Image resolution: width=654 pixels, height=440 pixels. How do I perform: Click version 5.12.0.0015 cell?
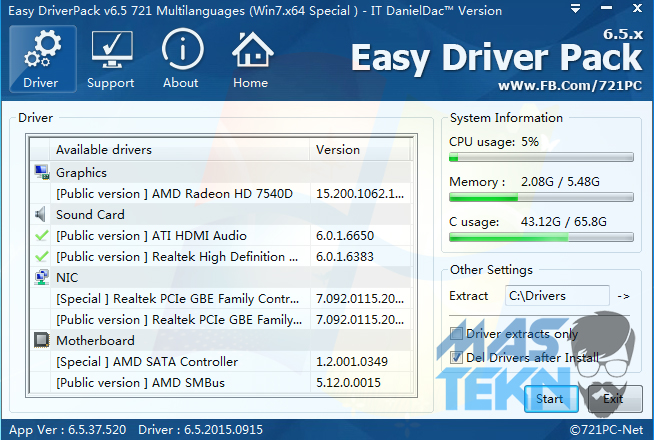click(x=360, y=382)
